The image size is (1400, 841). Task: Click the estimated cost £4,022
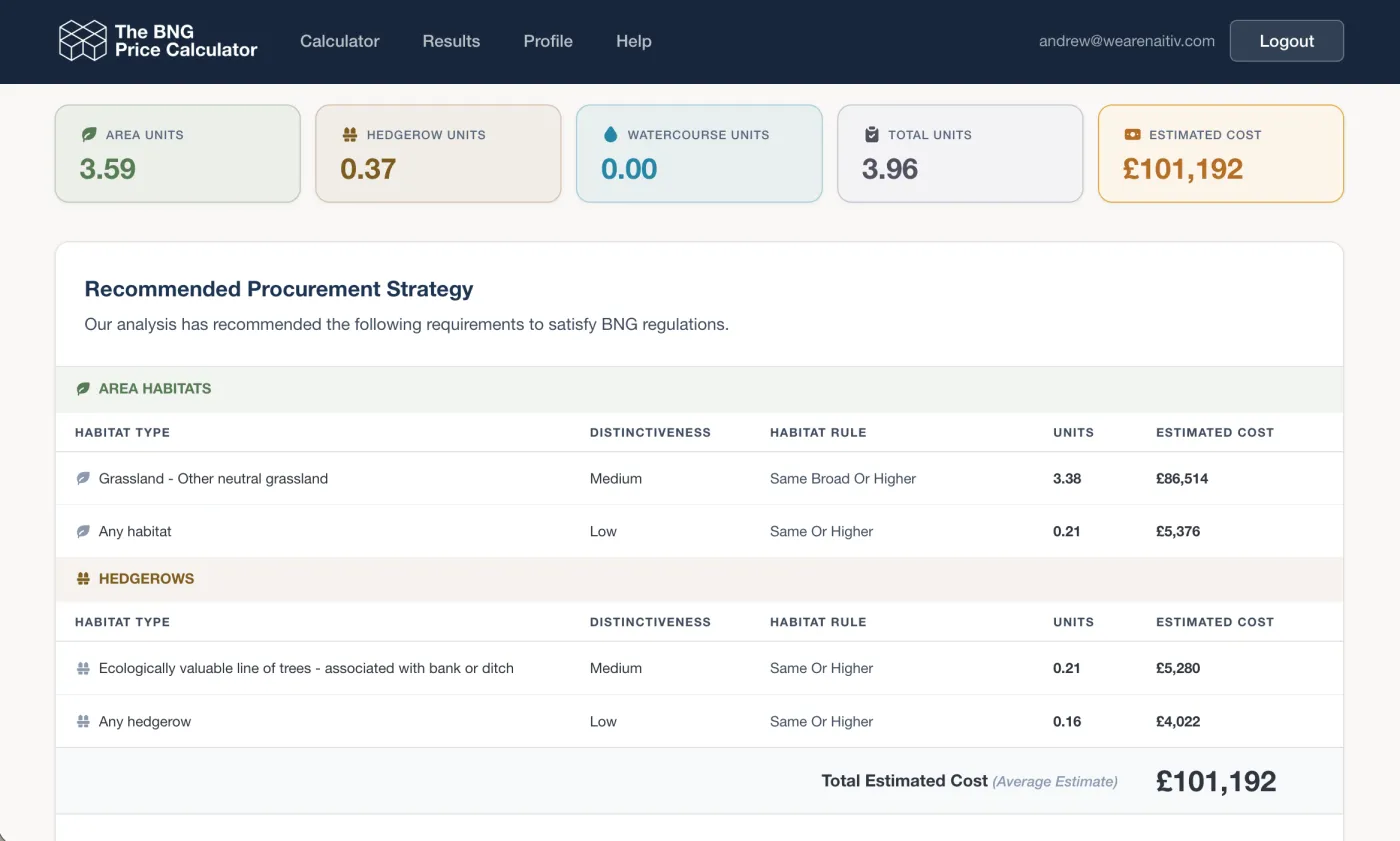pos(1178,722)
